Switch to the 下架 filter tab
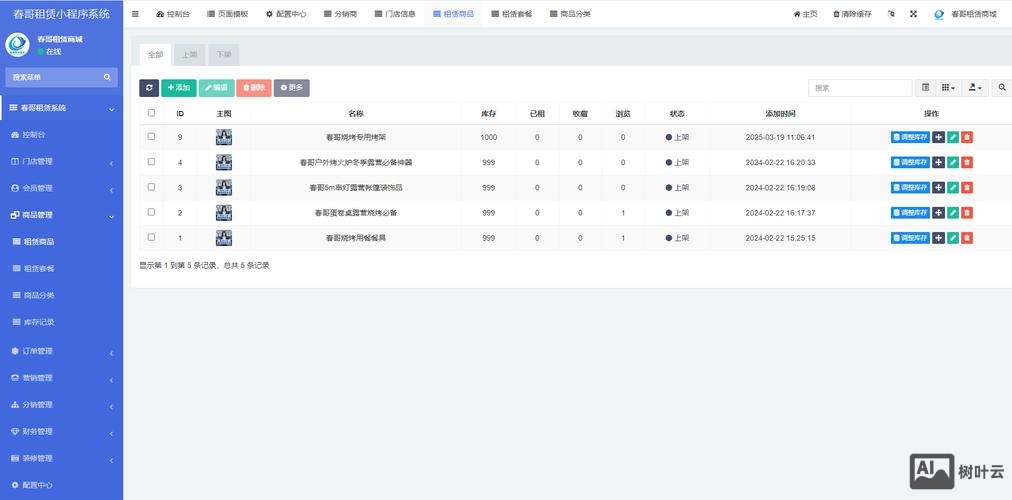This screenshot has width=1012, height=500. click(223, 55)
